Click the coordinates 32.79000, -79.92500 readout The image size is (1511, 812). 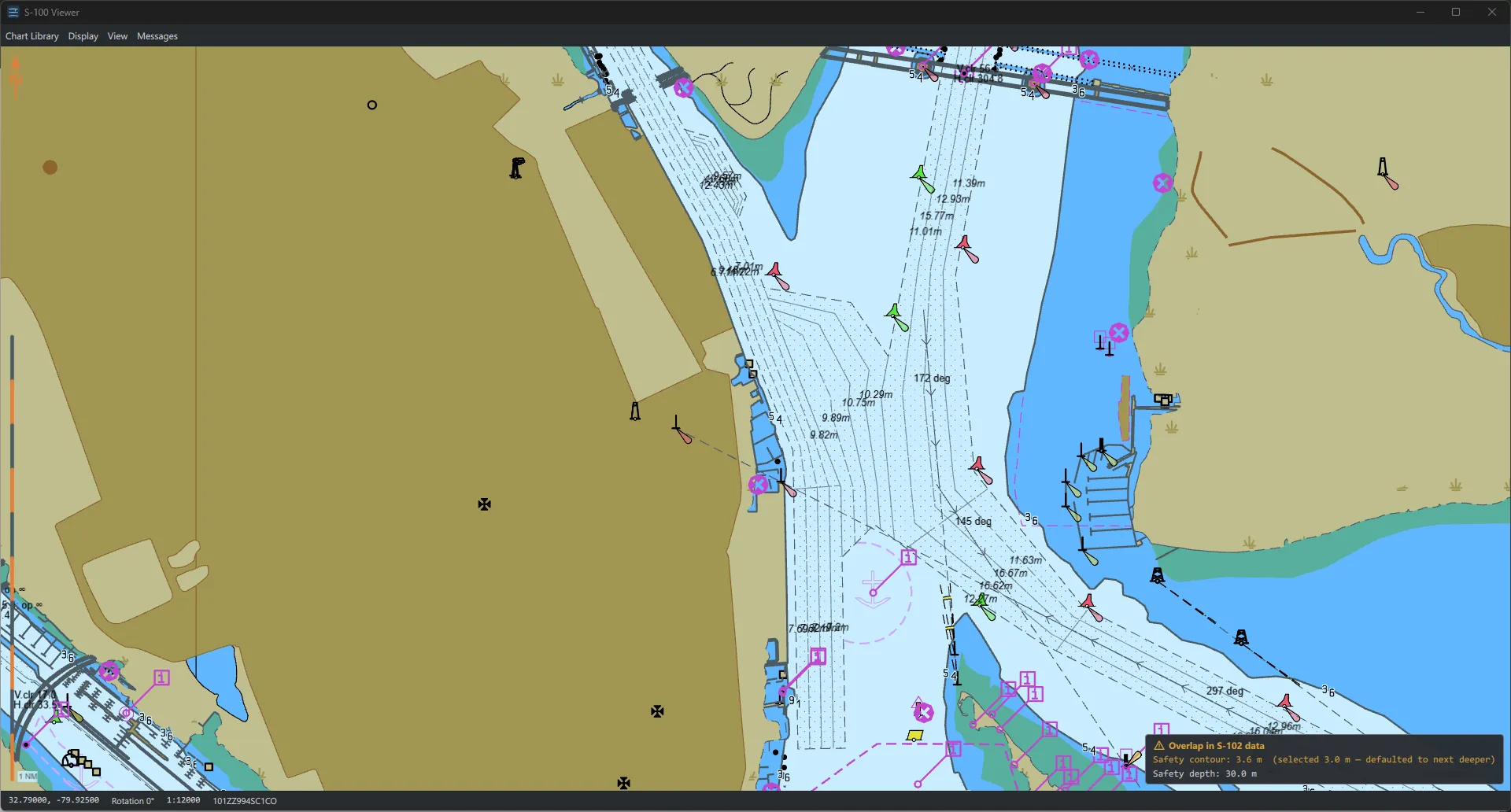[x=54, y=800]
